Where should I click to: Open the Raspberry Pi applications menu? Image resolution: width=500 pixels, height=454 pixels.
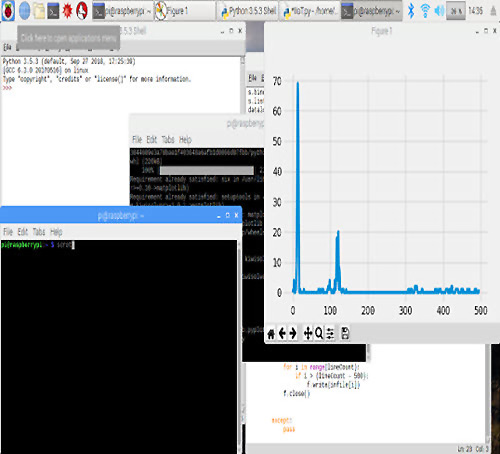click(8, 11)
